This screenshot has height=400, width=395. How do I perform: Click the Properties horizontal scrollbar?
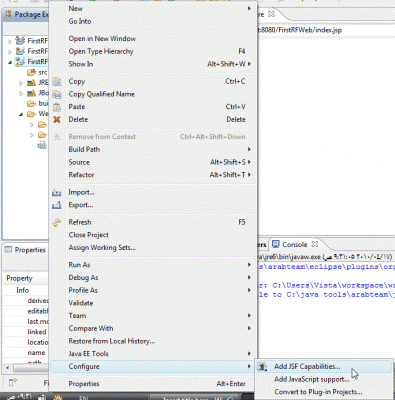(31, 368)
